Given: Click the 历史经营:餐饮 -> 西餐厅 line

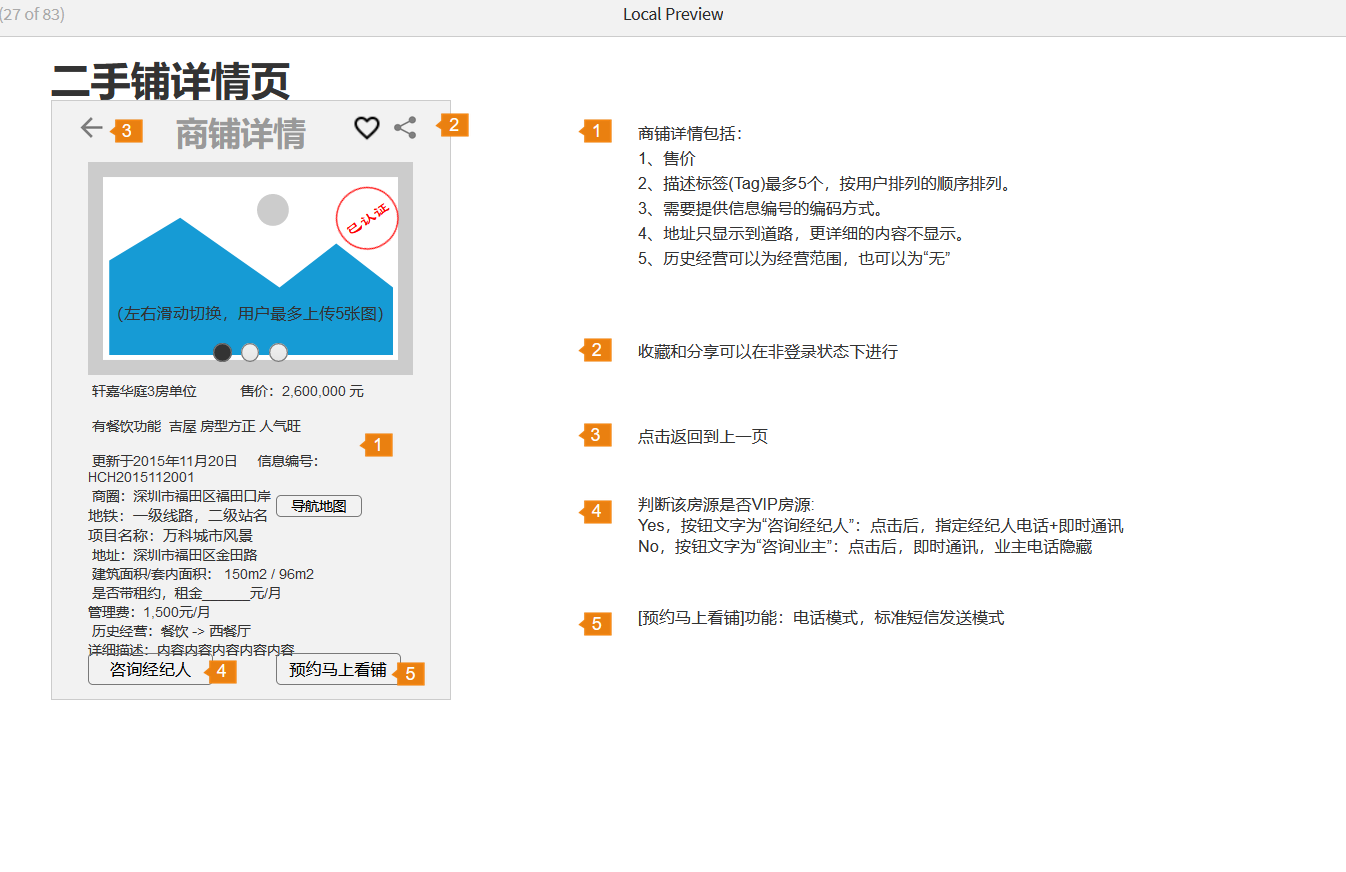Looking at the screenshot, I should [x=171, y=631].
